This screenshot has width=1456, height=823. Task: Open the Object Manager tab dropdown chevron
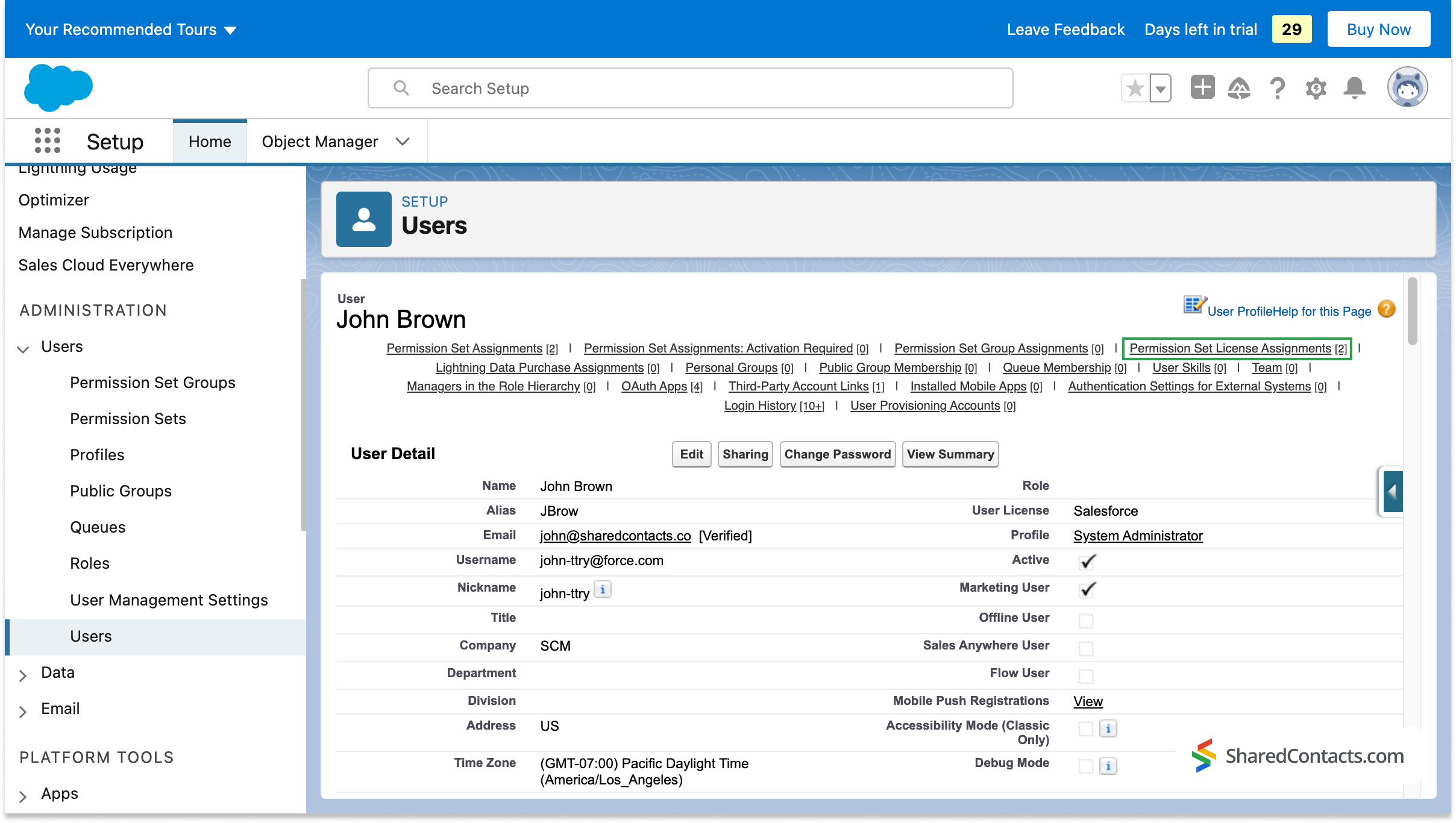(x=403, y=142)
